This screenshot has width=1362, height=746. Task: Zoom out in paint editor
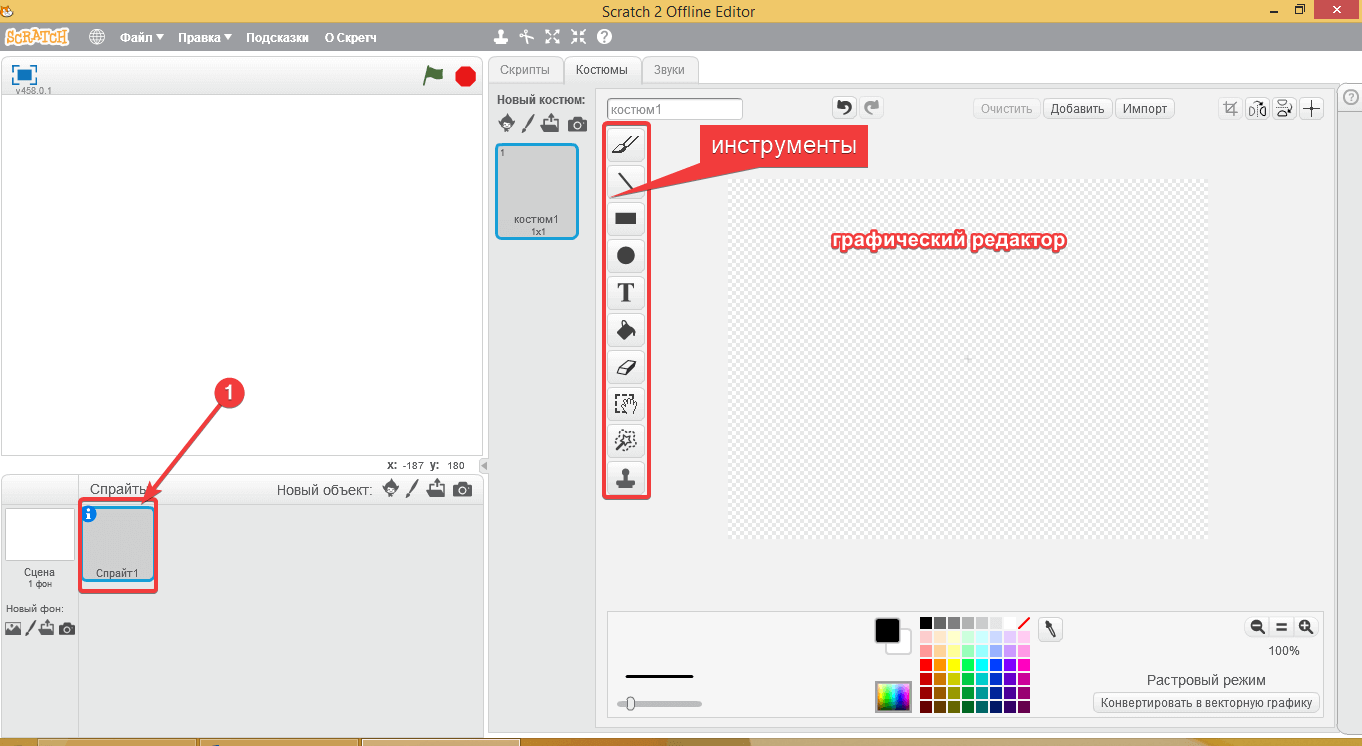click(1257, 627)
